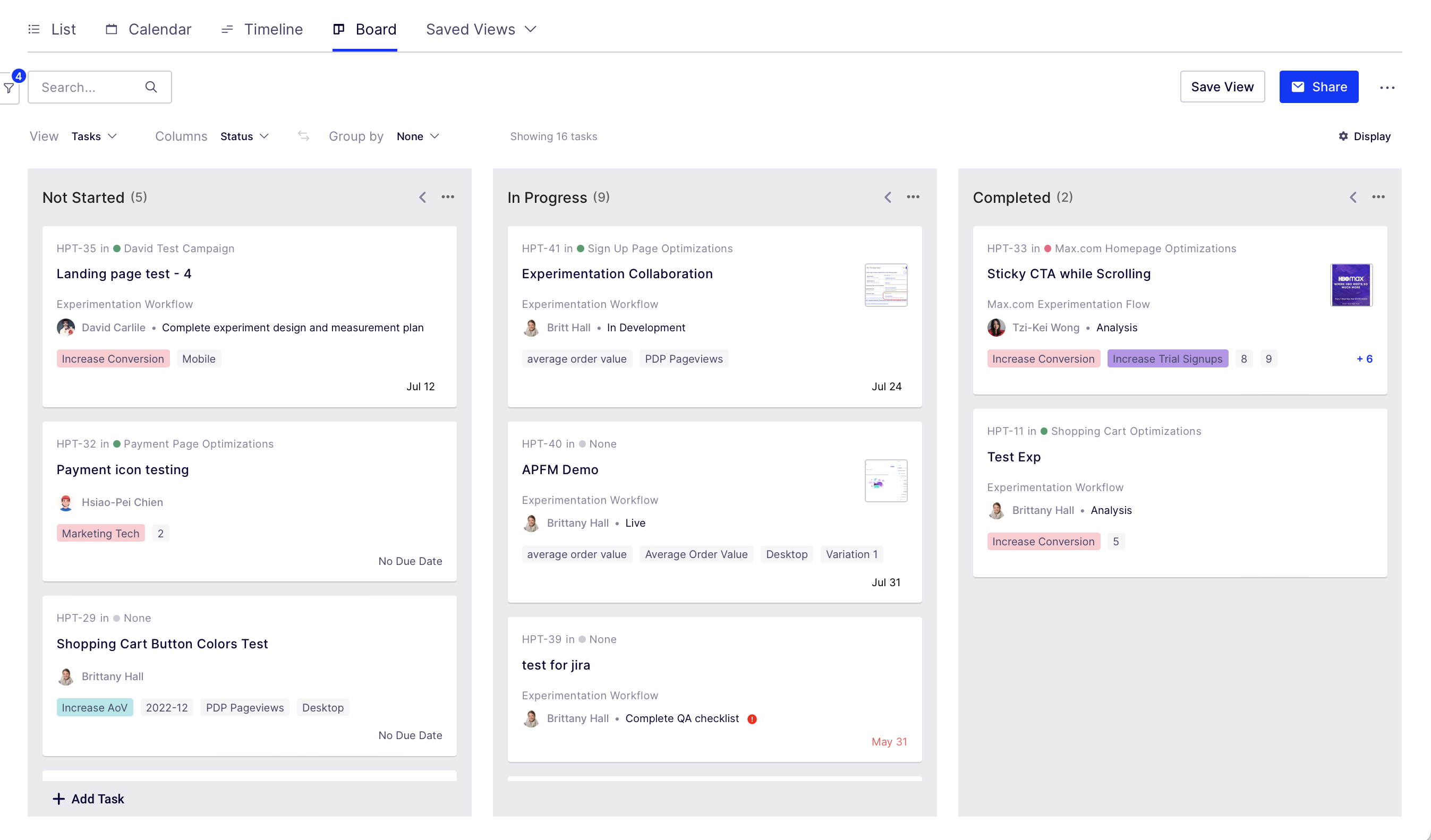This screenshot has width=1431, height=840.
Task: Click the Display settings gear icon
Action: point(1343,136)
